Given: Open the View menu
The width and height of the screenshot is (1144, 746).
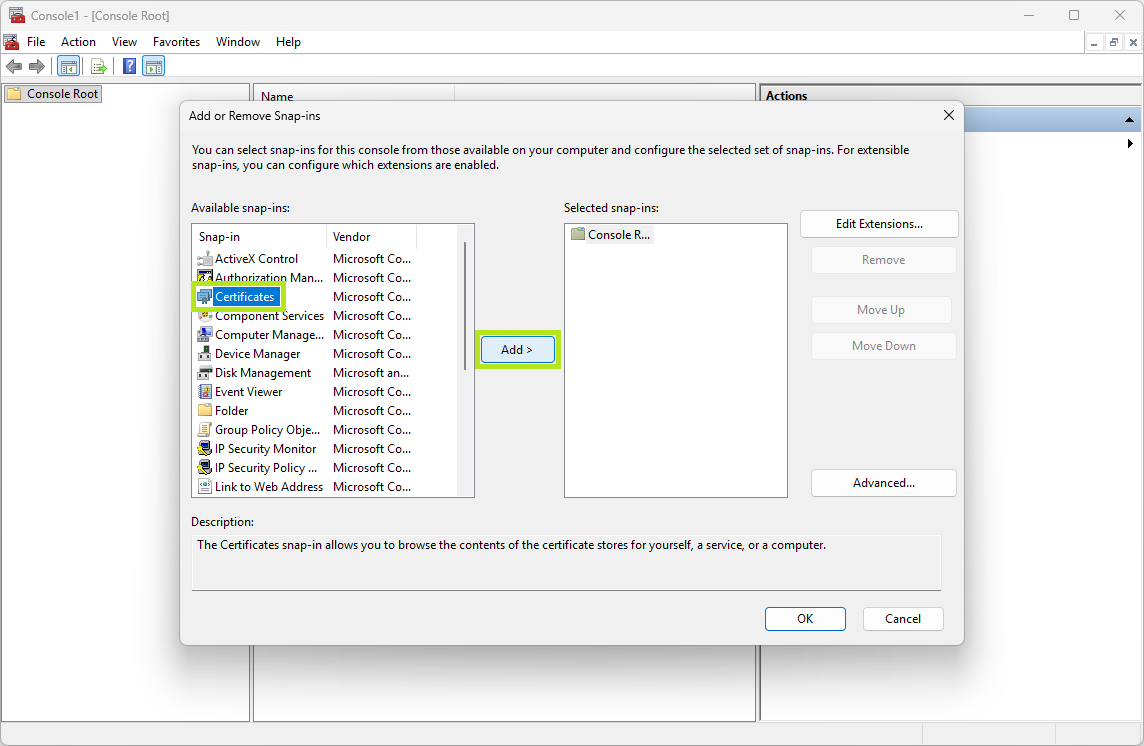Looking at the screenshot, I should [x=124, y=42].
